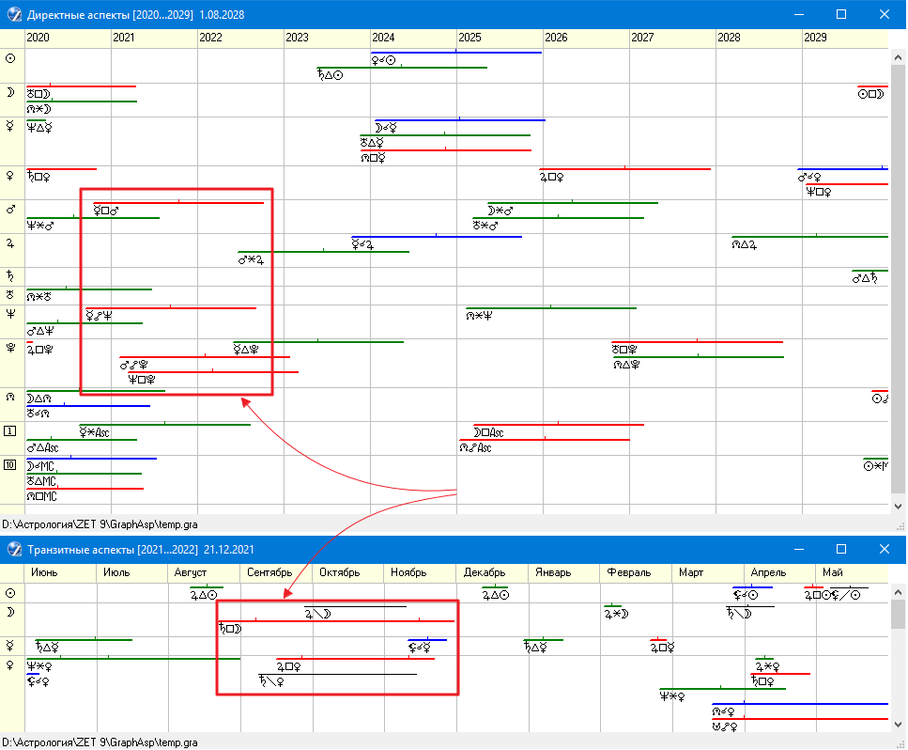Pick the Uranus row symbol in the direct aspects window
The image size is (908, 750).
pyautogui.click(x=10, y=295)
